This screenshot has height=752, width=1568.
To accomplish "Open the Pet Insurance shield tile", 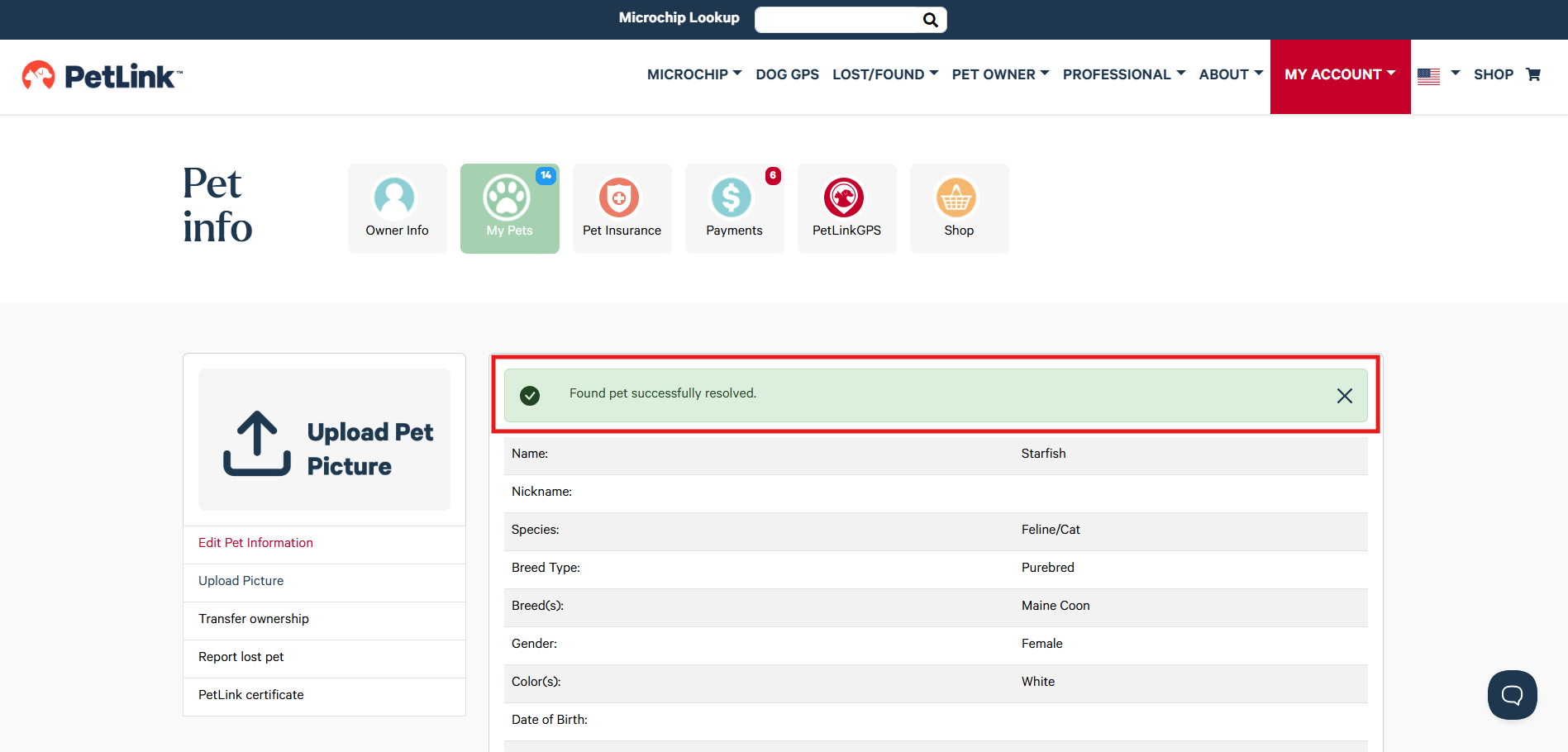I will 622,208.
